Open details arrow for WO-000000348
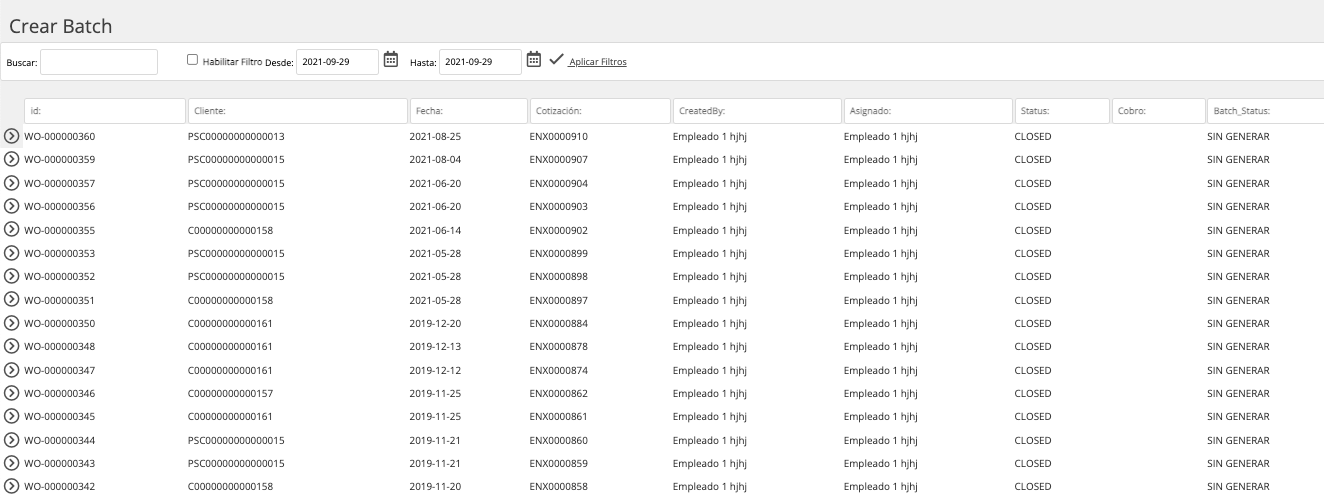The image size is (1324, 500). click(x=12, y=346)
